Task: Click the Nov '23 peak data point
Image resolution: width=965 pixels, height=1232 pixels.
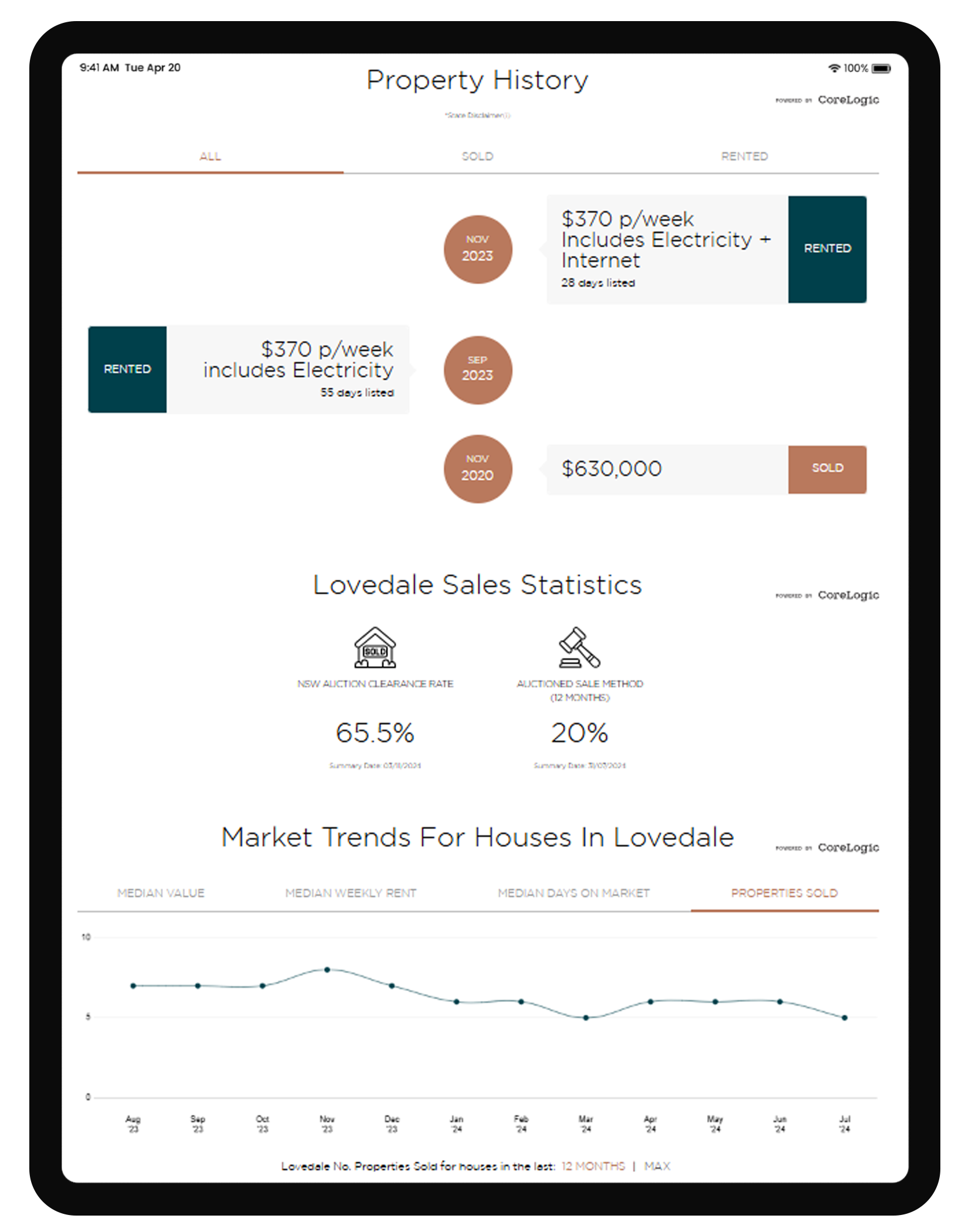Action: coord(327,969)
